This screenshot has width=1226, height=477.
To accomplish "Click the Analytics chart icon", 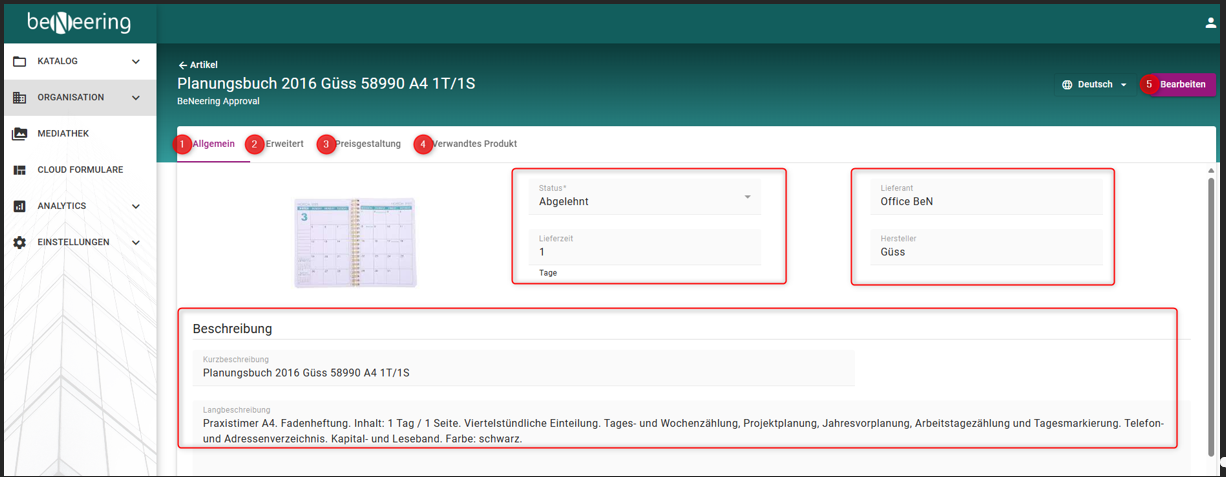I will 19,206.
